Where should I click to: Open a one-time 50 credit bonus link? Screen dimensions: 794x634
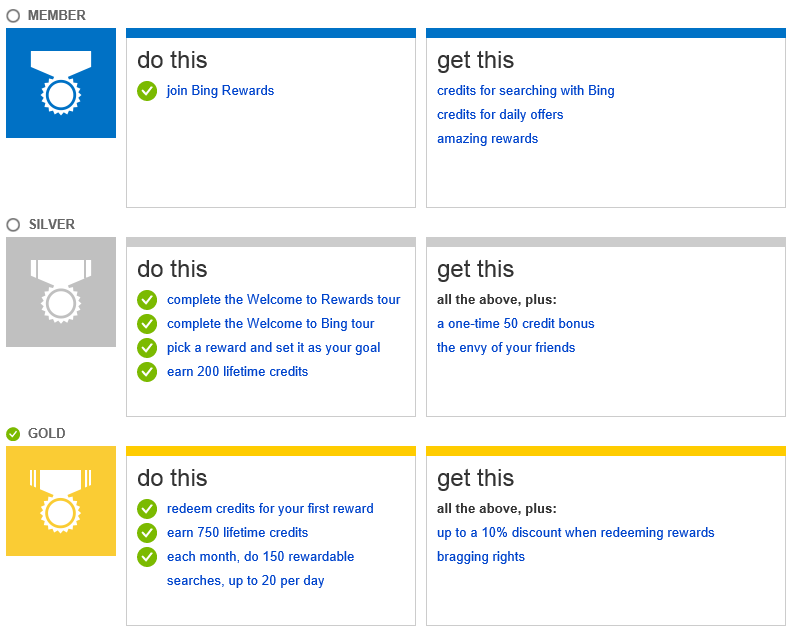pyautogui.click(x=515, y=324)
